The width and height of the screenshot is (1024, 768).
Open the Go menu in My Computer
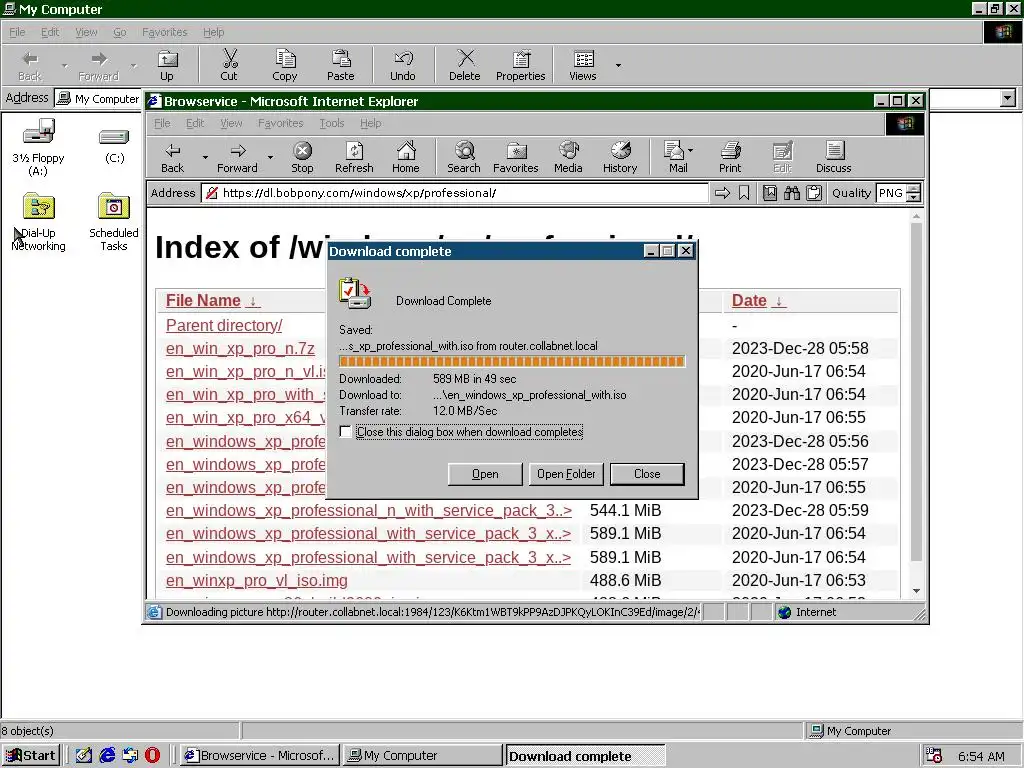coord(120,32)
